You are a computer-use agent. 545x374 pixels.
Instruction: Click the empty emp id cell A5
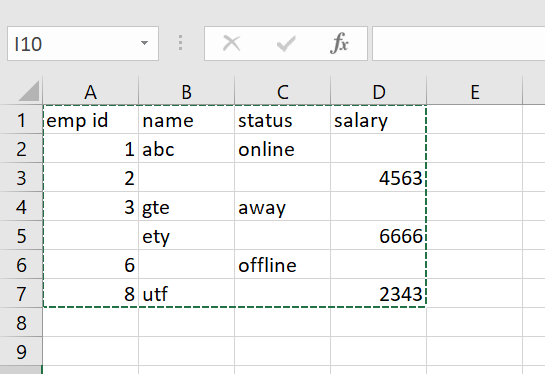click(91, 235)
